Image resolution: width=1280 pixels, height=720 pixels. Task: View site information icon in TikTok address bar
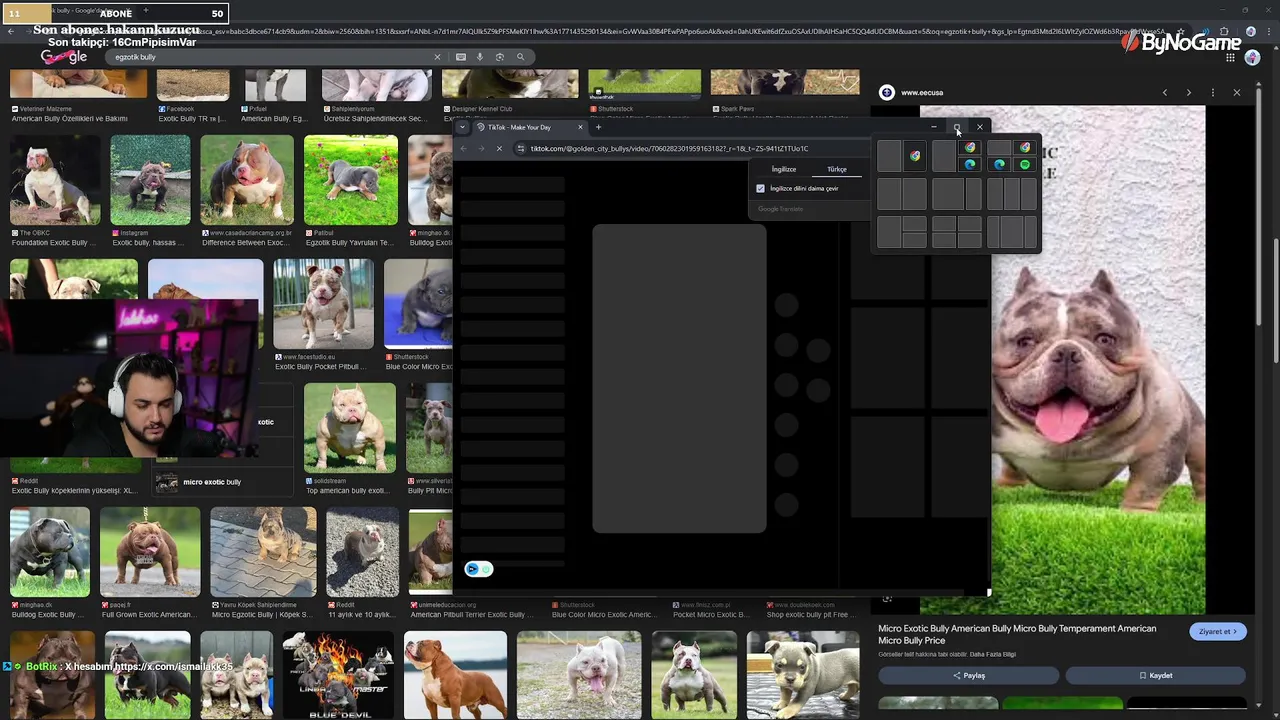pos(520,148)
